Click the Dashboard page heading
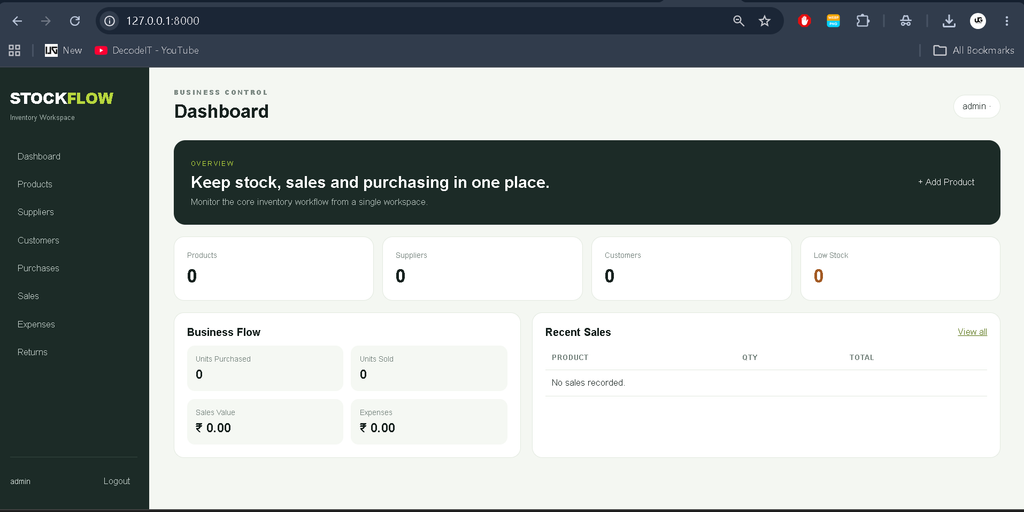1024x512 pixels. click(x=221, y=112)
